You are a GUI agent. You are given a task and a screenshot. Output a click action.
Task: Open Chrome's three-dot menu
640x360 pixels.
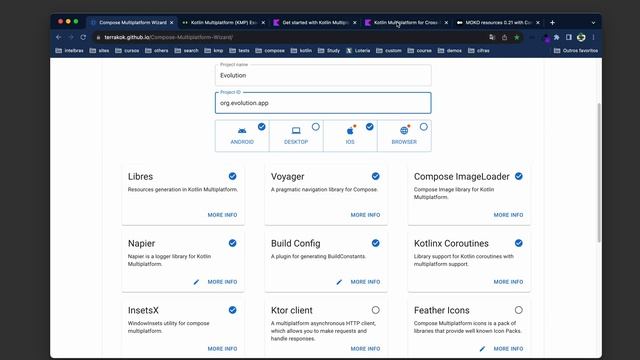tap(593, 37)
